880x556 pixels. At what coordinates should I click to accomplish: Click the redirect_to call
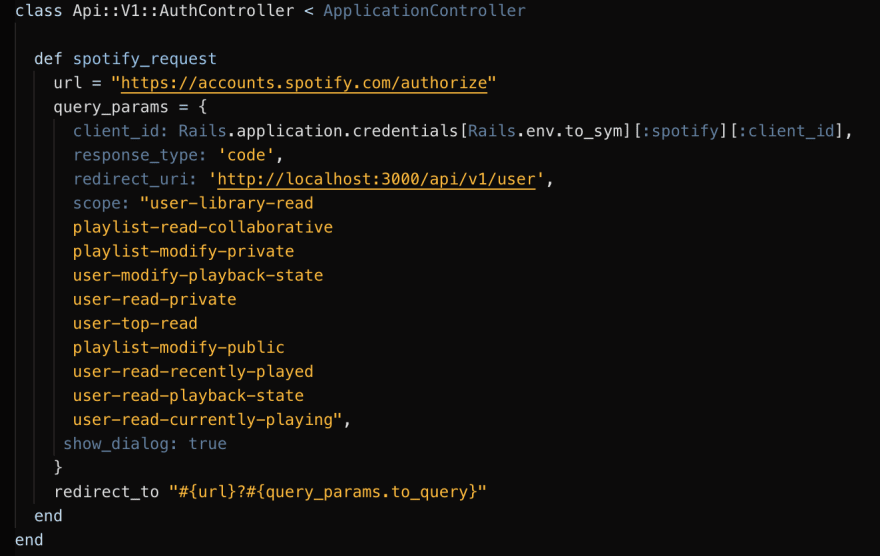[x=106, y=493]
